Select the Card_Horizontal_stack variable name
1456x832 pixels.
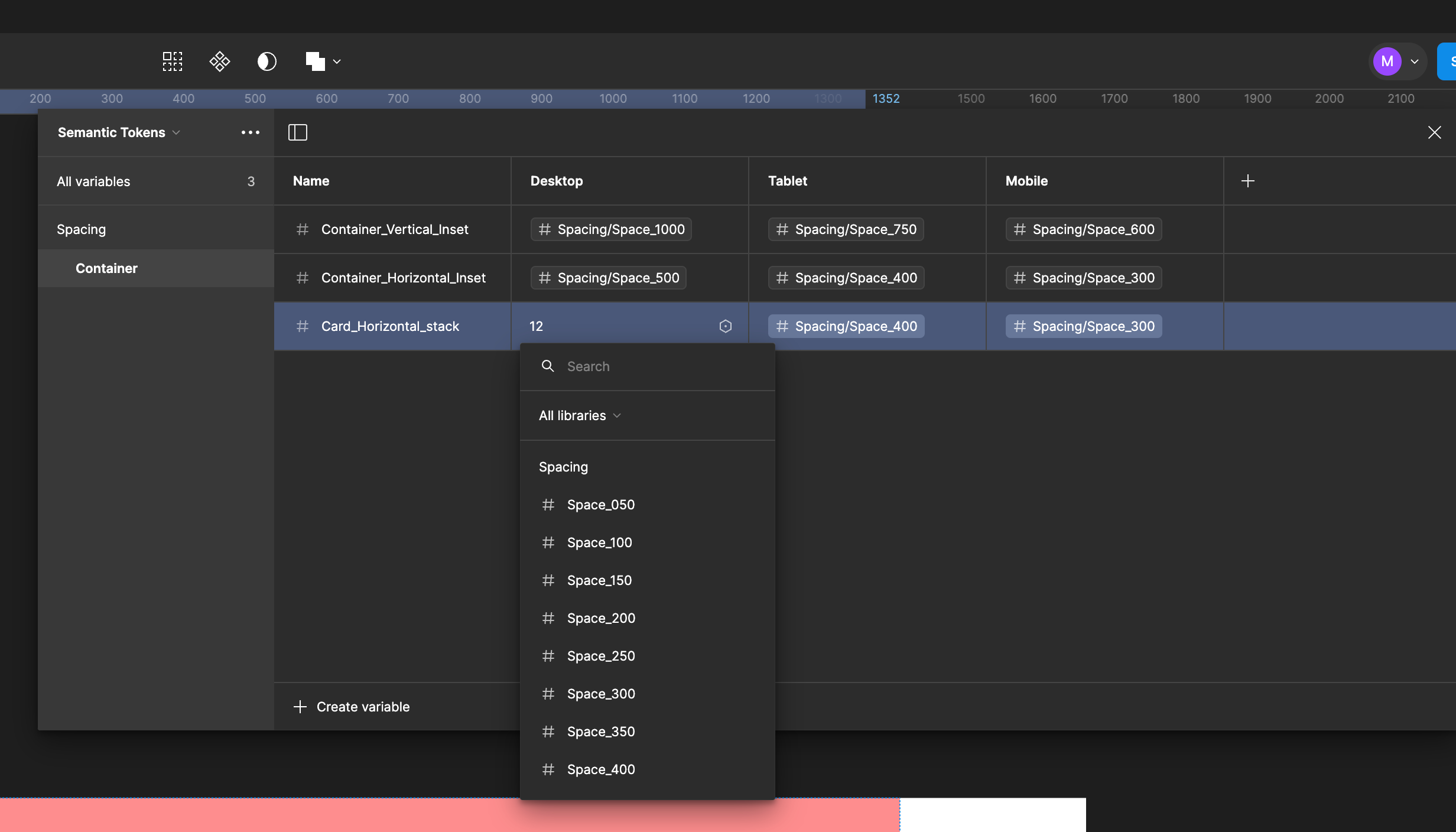tap(390, 326)
